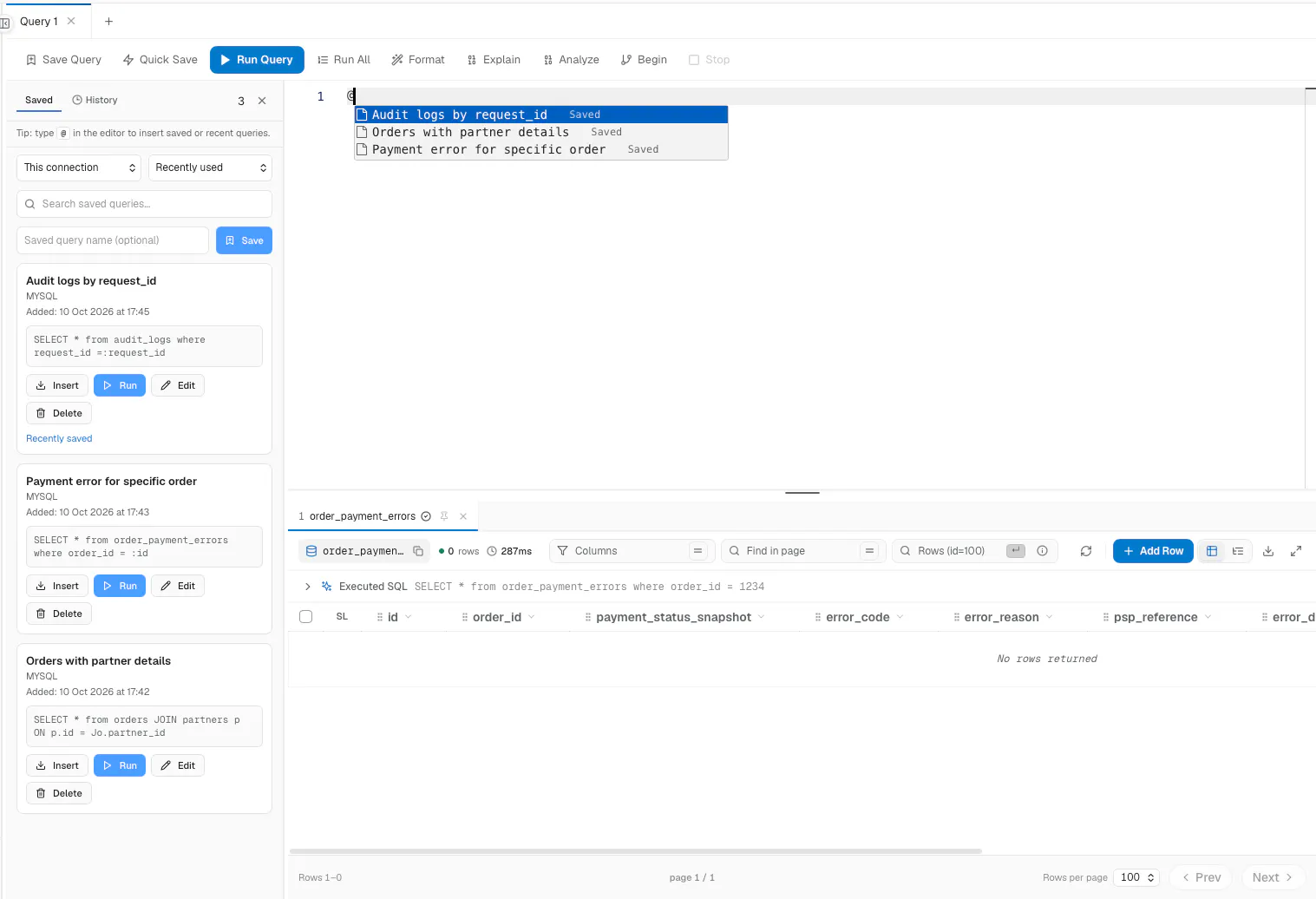Screen dimensions: 1316x899
Task: Open Find in page options icon
Action: (869, 551)
